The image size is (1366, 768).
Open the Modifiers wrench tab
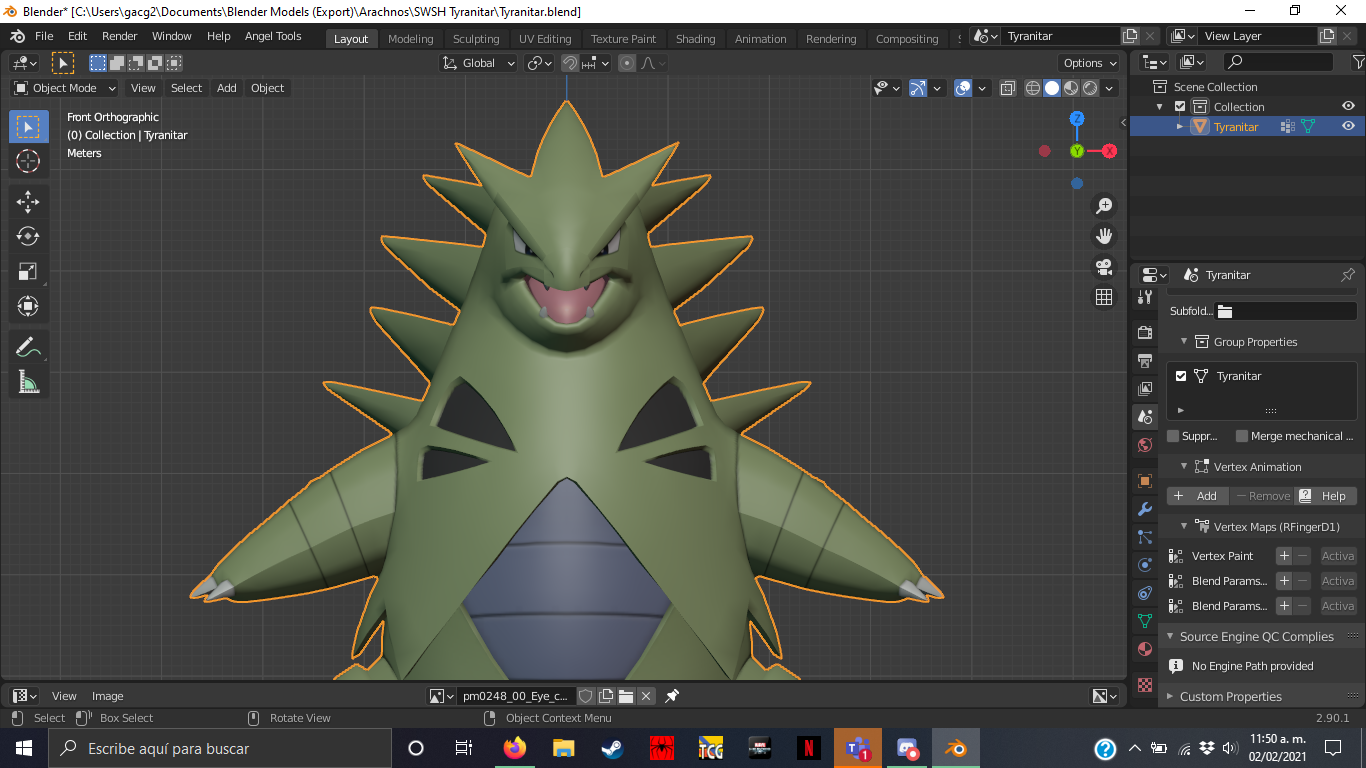coord(1145,509)
